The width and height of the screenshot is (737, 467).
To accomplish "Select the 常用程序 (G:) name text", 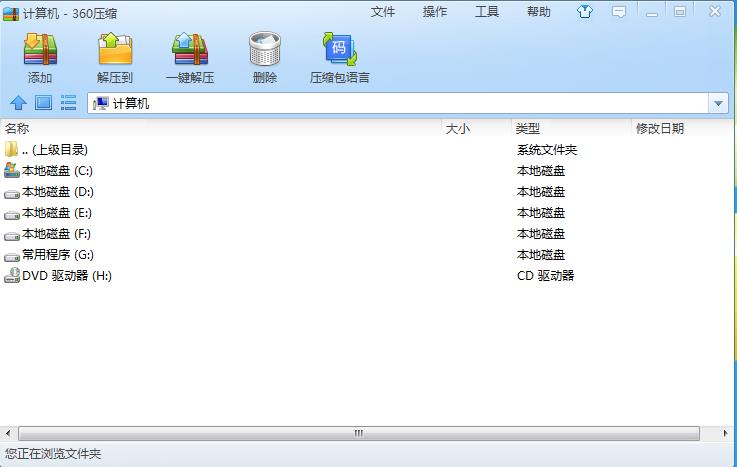I will [x=58, y=255].
